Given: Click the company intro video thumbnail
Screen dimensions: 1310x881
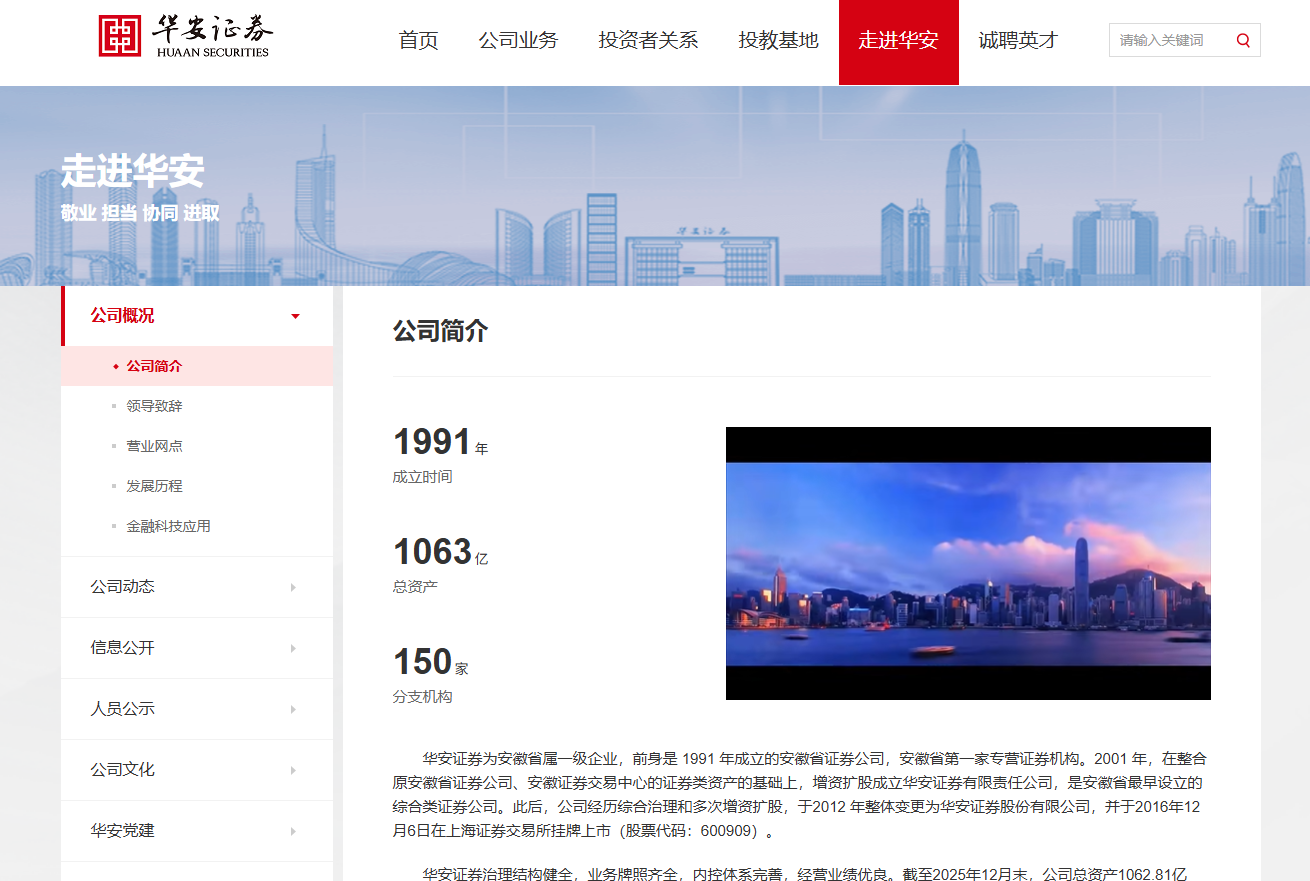Looking at the screenshot, I should pos(967,564).
